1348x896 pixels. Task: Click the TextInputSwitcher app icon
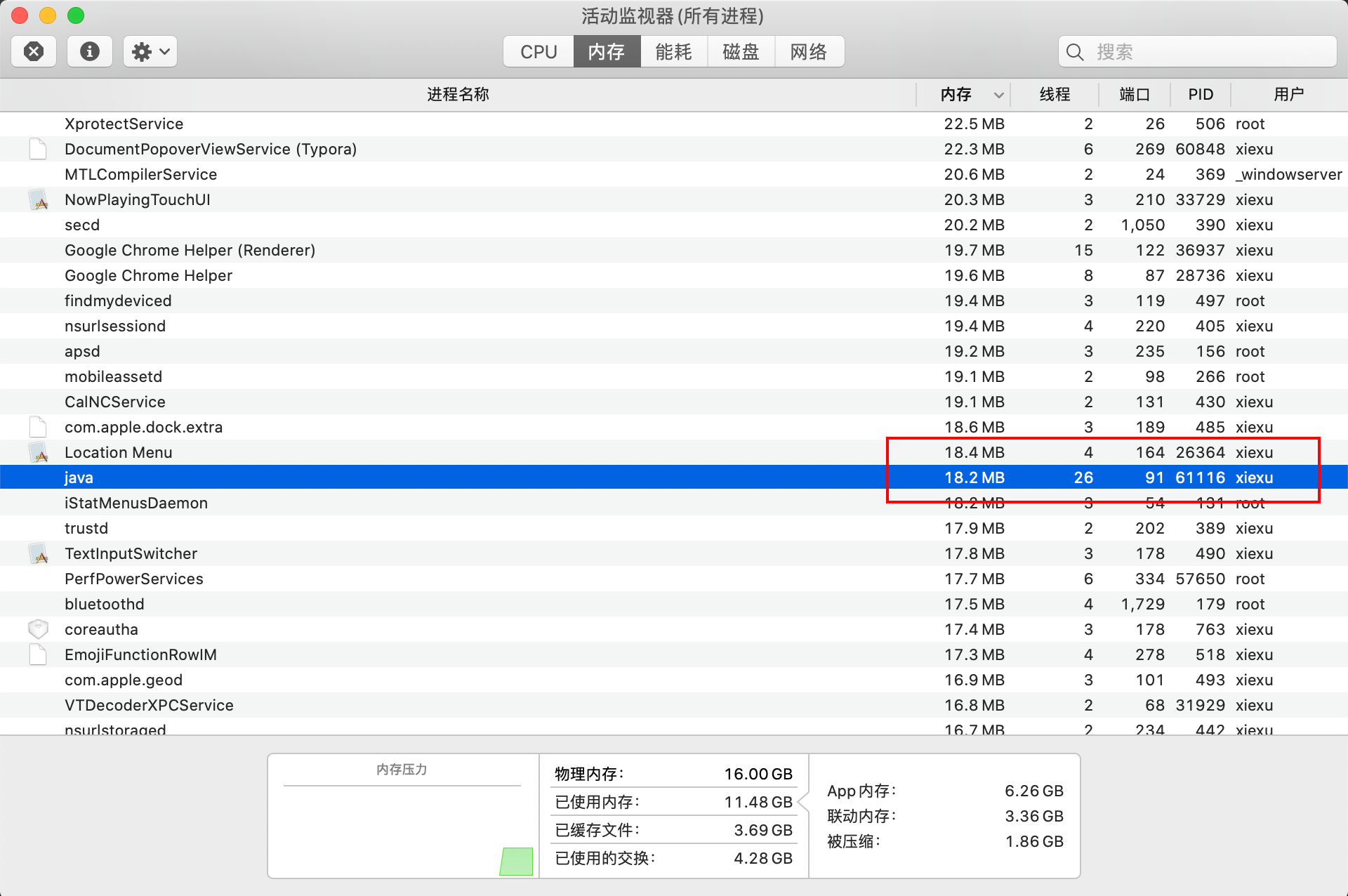(x=39, y=554)
